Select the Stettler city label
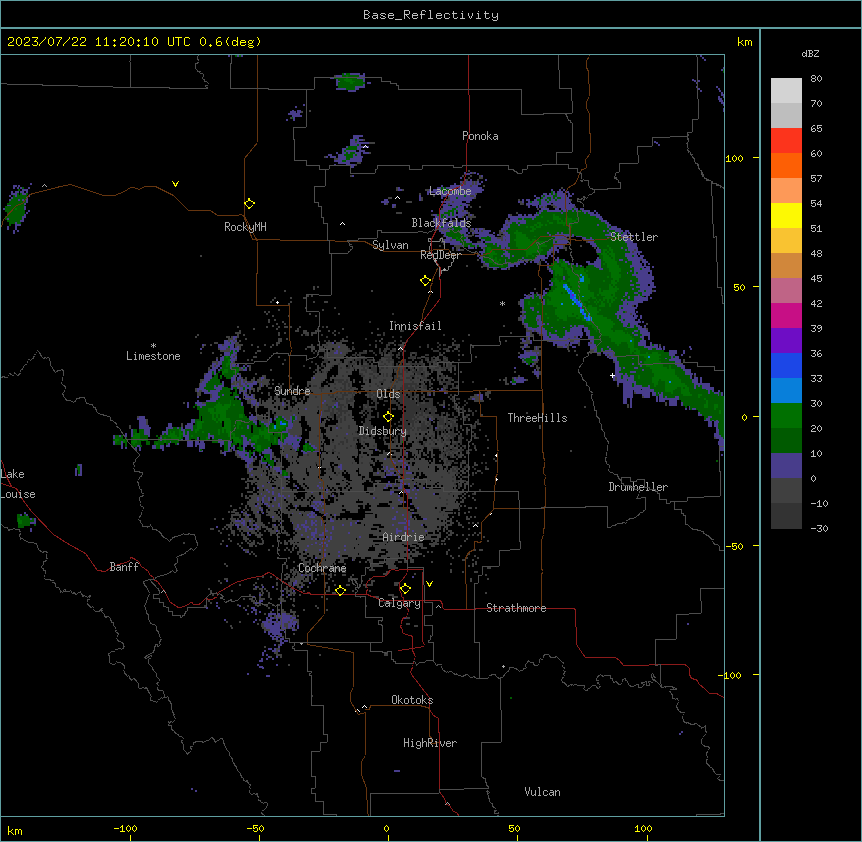 (x=634, y=237)
